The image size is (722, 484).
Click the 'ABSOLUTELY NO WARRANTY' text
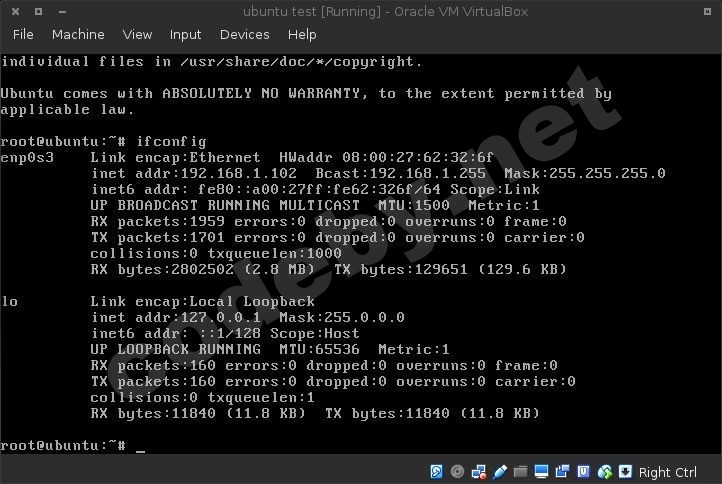[261, 93]
